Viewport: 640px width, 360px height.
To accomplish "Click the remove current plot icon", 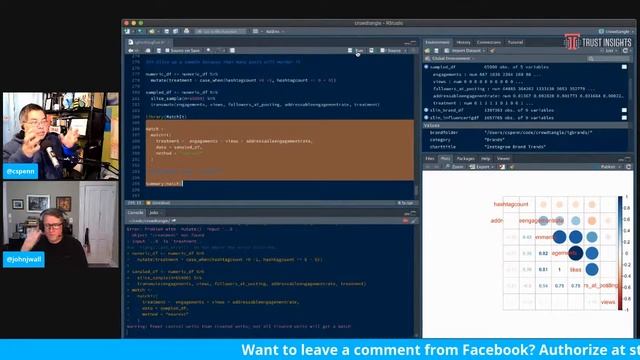I will [x=502, y=167].
